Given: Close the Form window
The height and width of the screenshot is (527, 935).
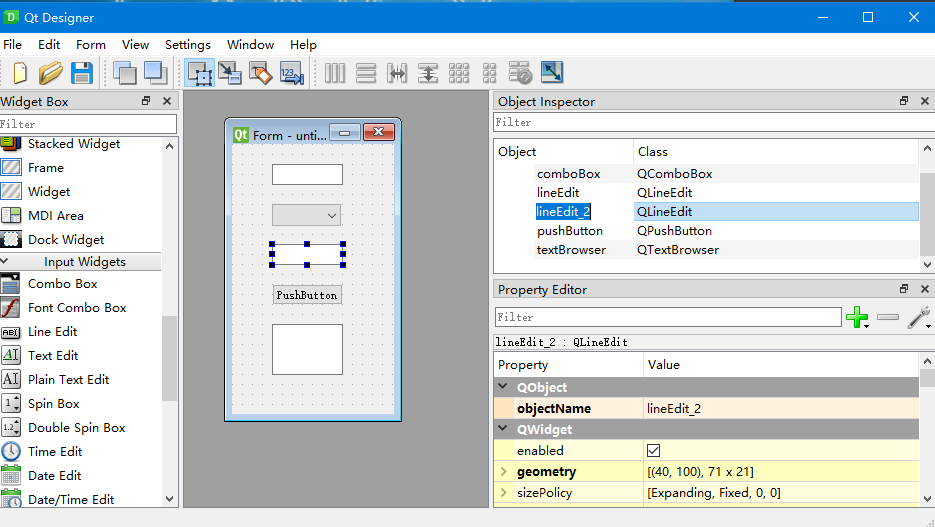Looking at the screenshot, I should point(379,132).
